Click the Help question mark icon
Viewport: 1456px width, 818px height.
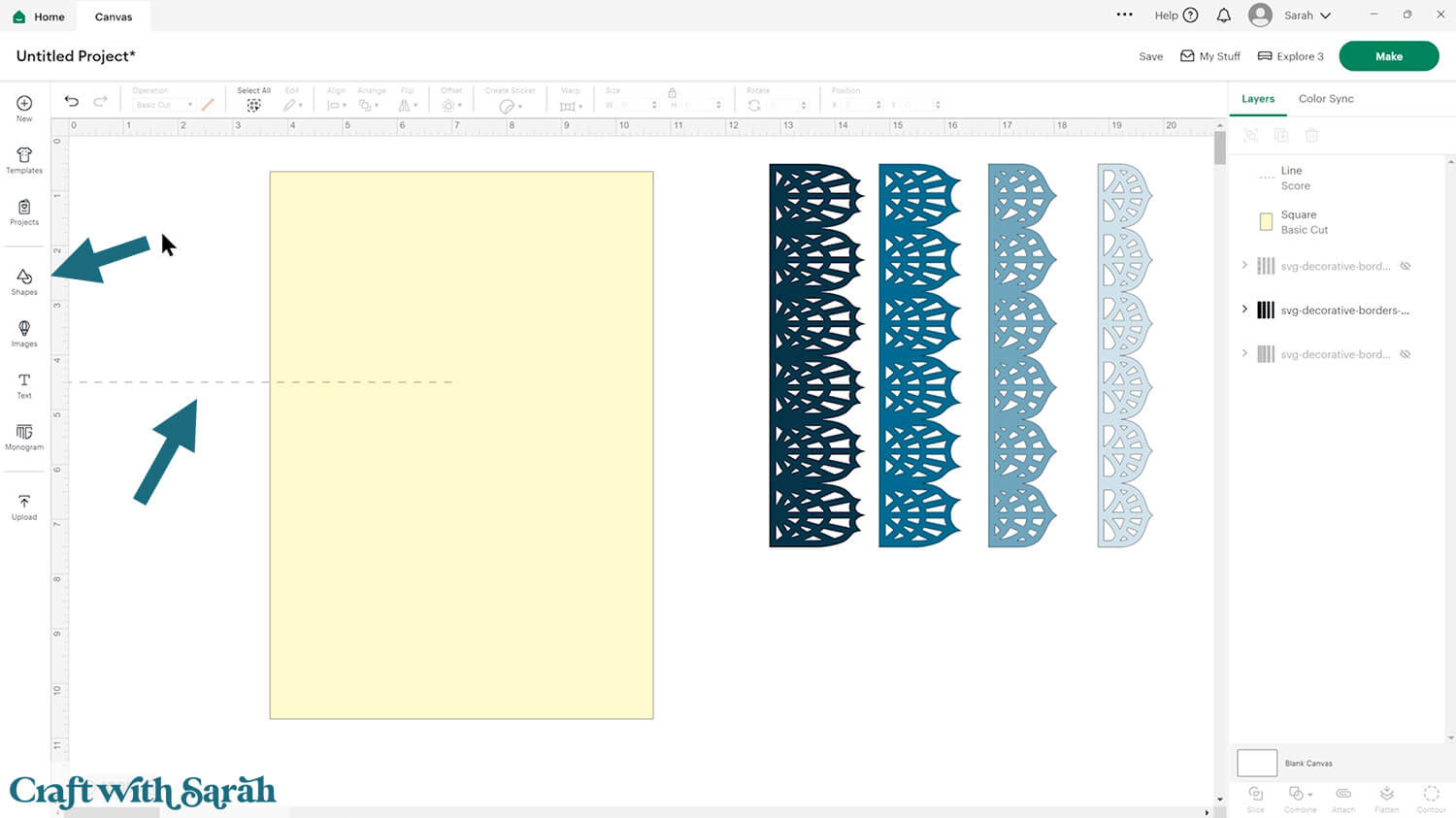tap(1190, 16)
